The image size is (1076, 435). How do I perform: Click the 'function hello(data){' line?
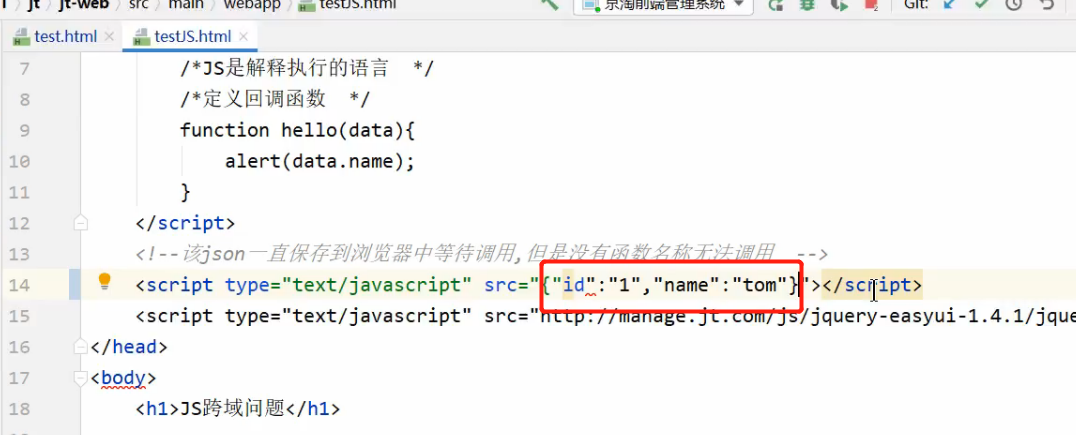pyautogui.click(x=297, y=130)
